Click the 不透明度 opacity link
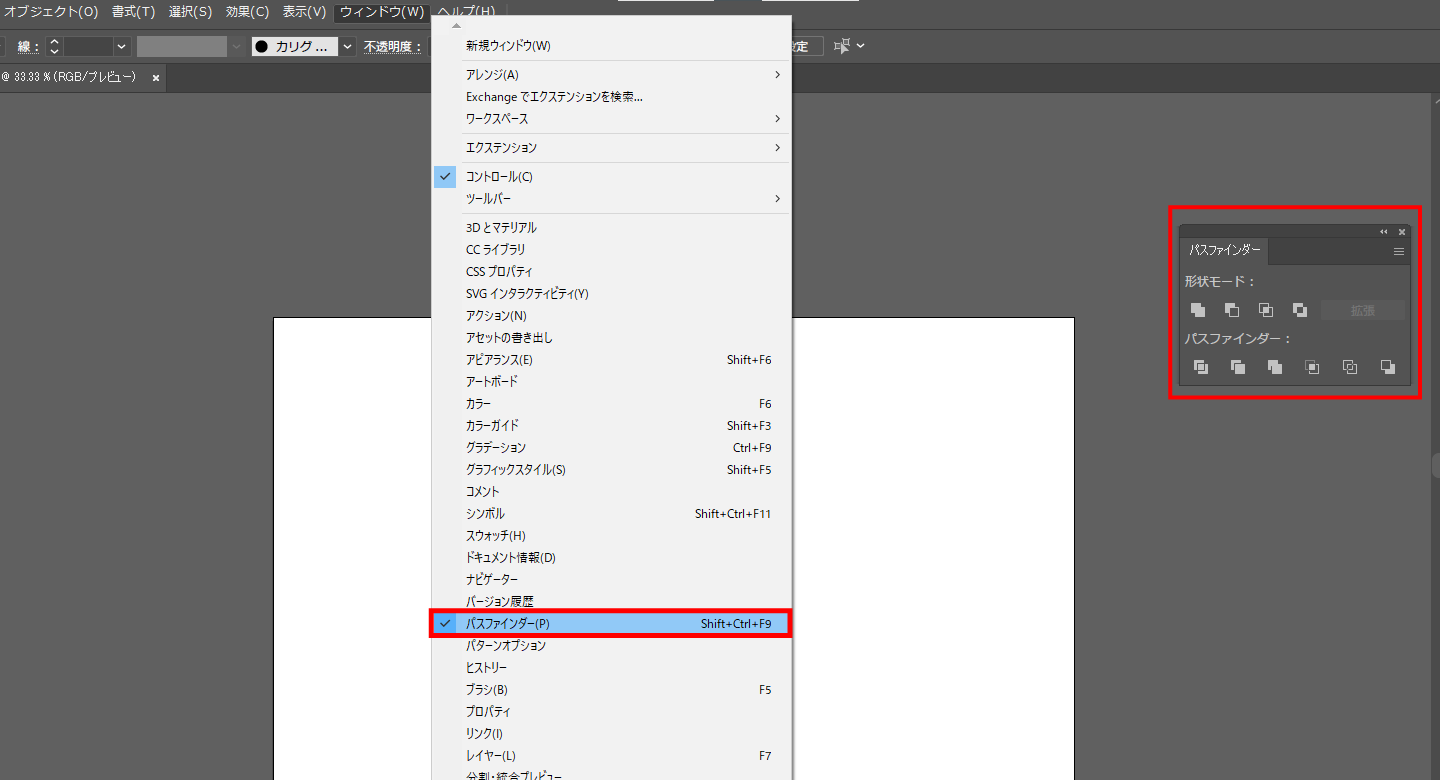The height and width of the screenshot is (780, 1440). click(392, 46)
